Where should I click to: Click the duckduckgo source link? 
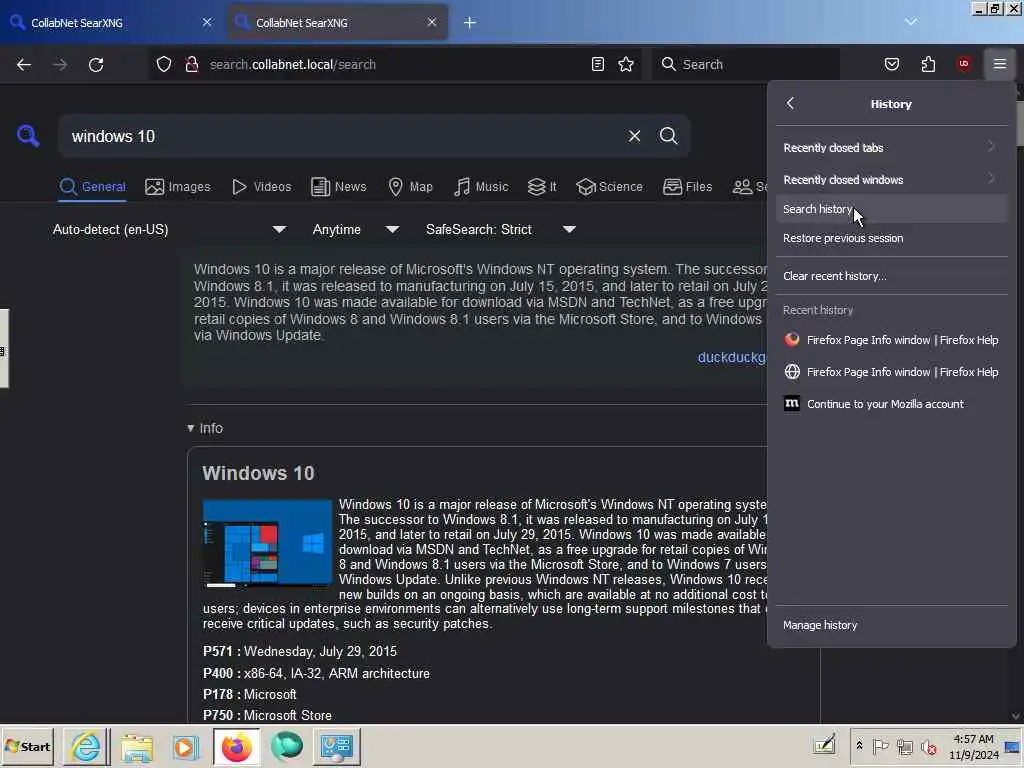click(x=731, y=357)
